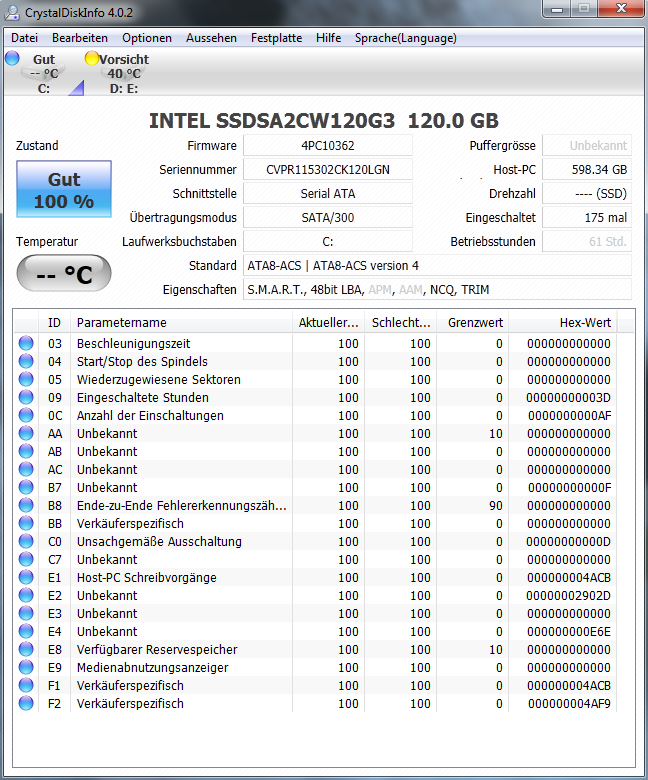Image resolution: width=648 pixels, height=780 pixels.
Task: Click status orb for E8 Verfügbarer Reservespeicher
Action: (26, 649)
